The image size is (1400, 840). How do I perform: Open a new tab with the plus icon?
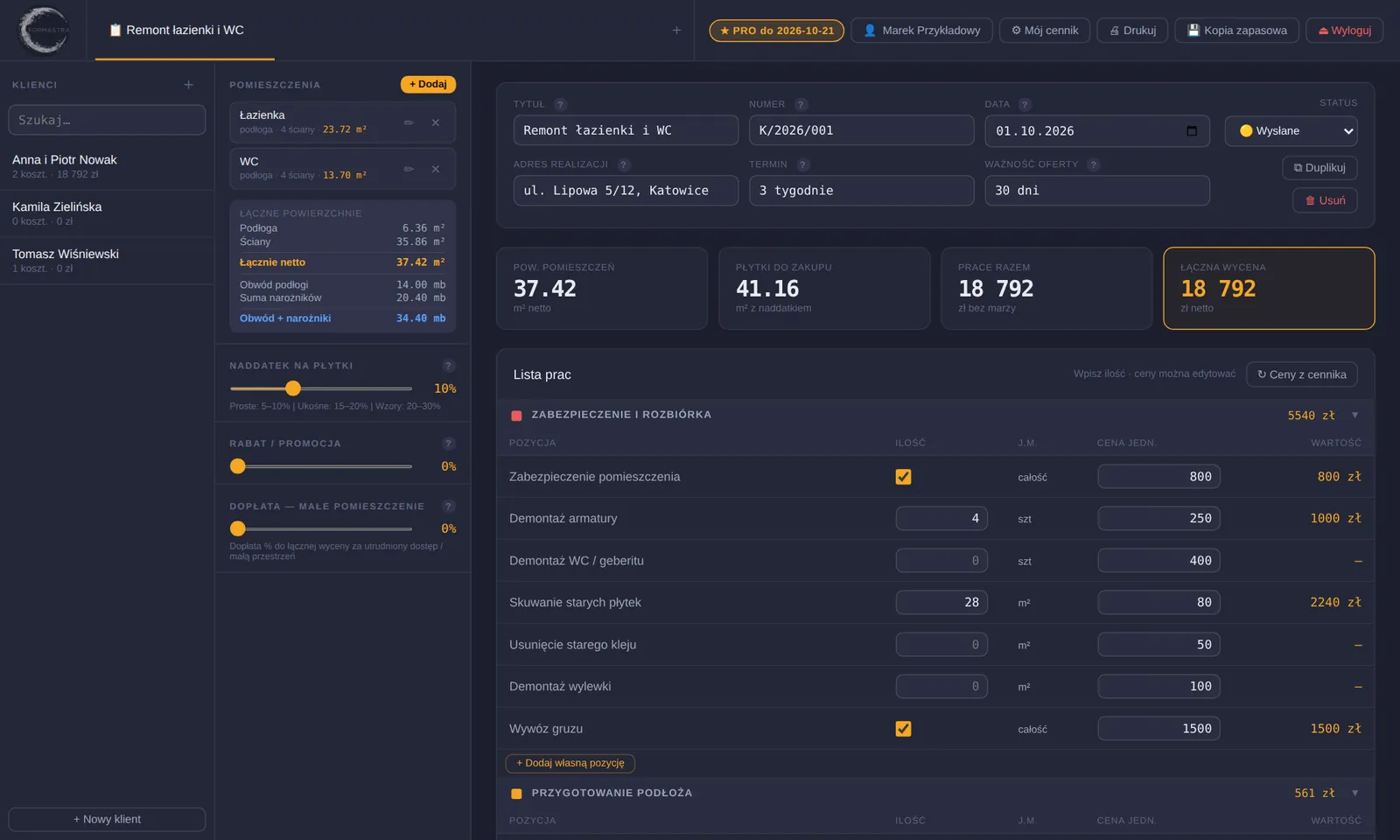(x=676, y=31)
